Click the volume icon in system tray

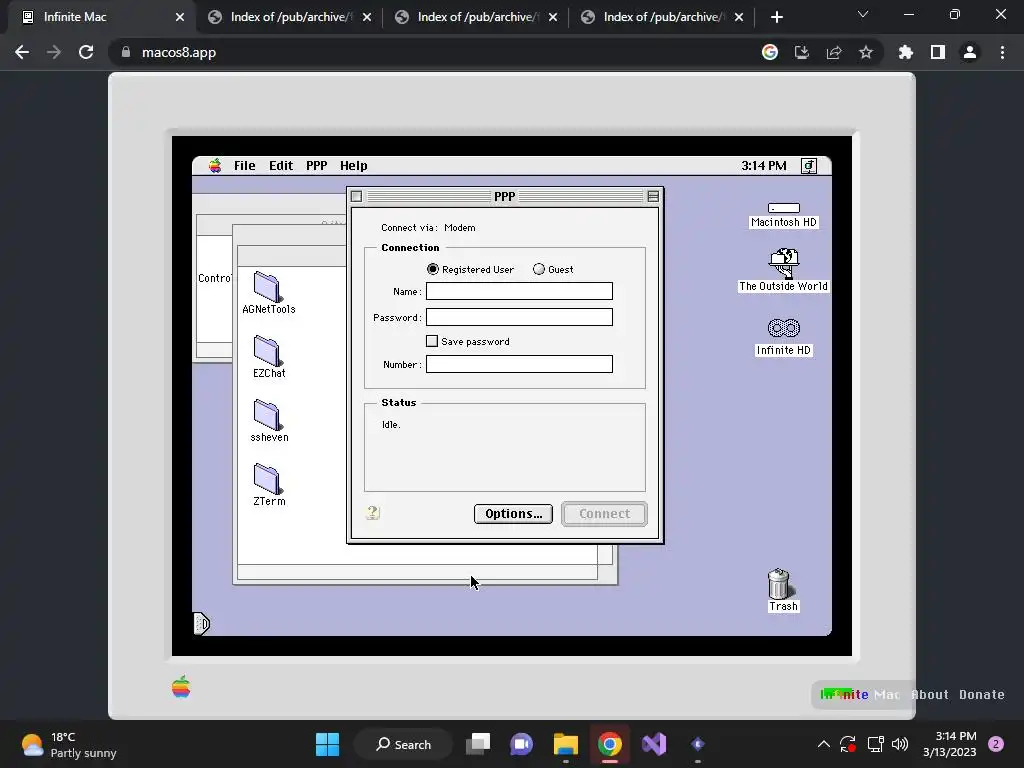coord(900,744)
